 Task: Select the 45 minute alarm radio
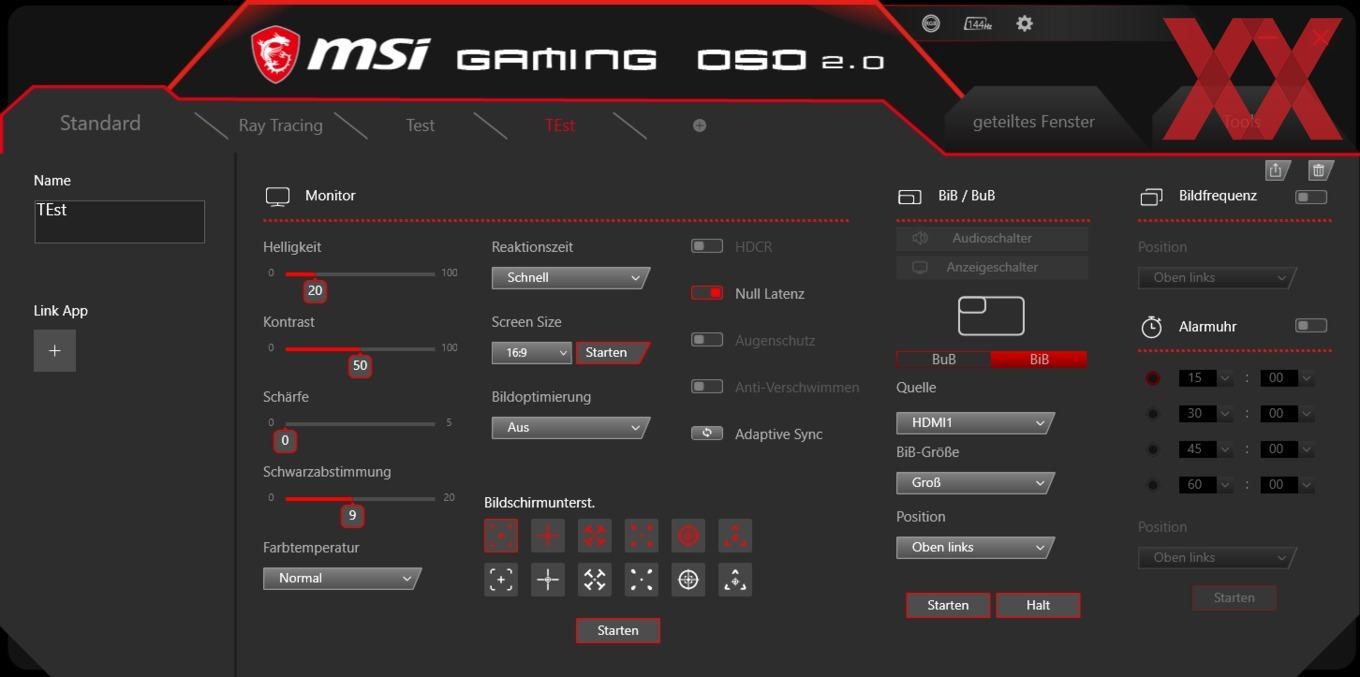[x=1153, y=449]
